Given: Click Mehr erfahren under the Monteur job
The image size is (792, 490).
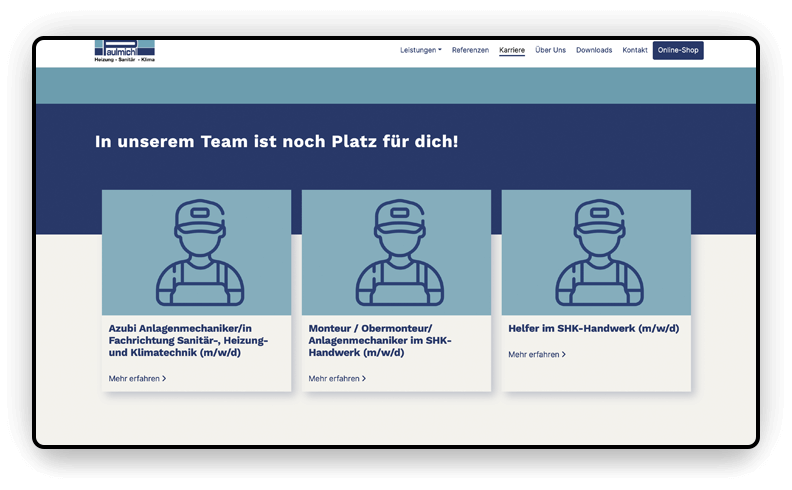Looking at the screenshot, I should pyautogui.click(x=333, y=379).
